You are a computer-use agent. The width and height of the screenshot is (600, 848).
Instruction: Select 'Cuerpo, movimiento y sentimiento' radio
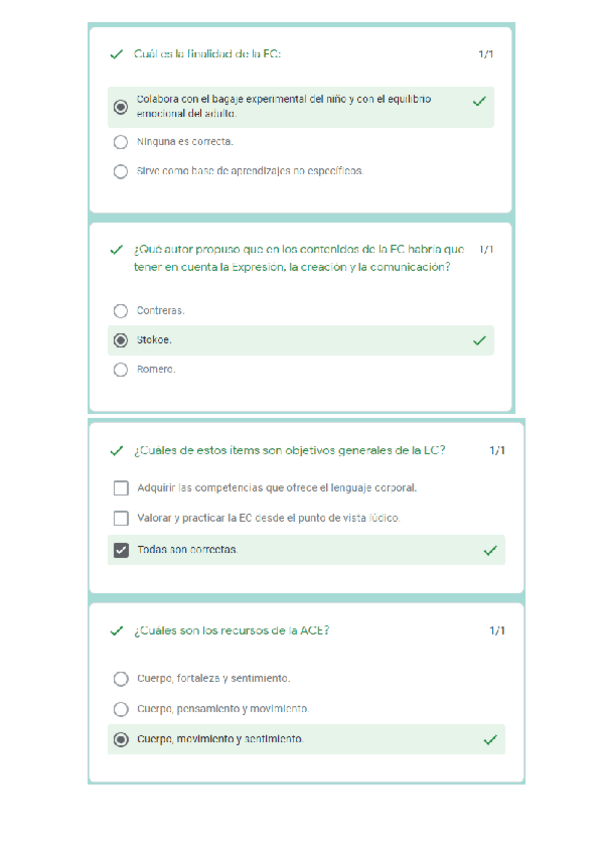pyautogui.click(x=121, y=740)
